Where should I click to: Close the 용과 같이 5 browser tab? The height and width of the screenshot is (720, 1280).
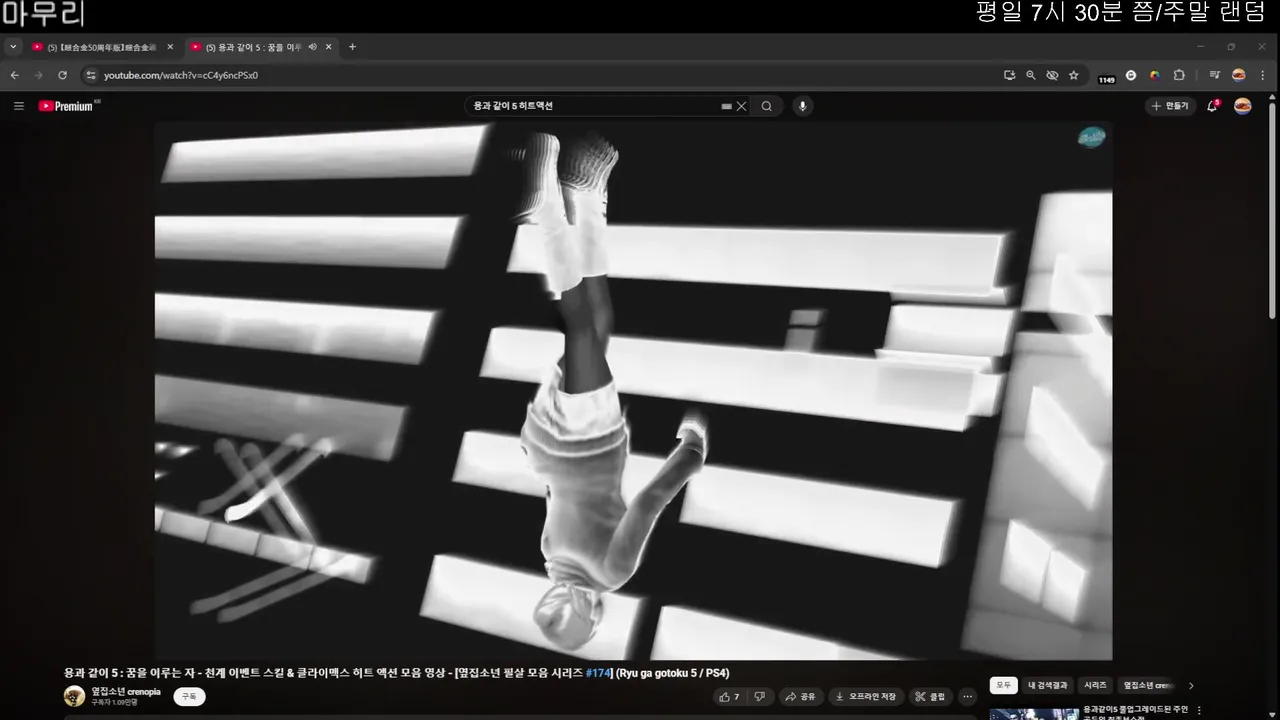[328, 47]
